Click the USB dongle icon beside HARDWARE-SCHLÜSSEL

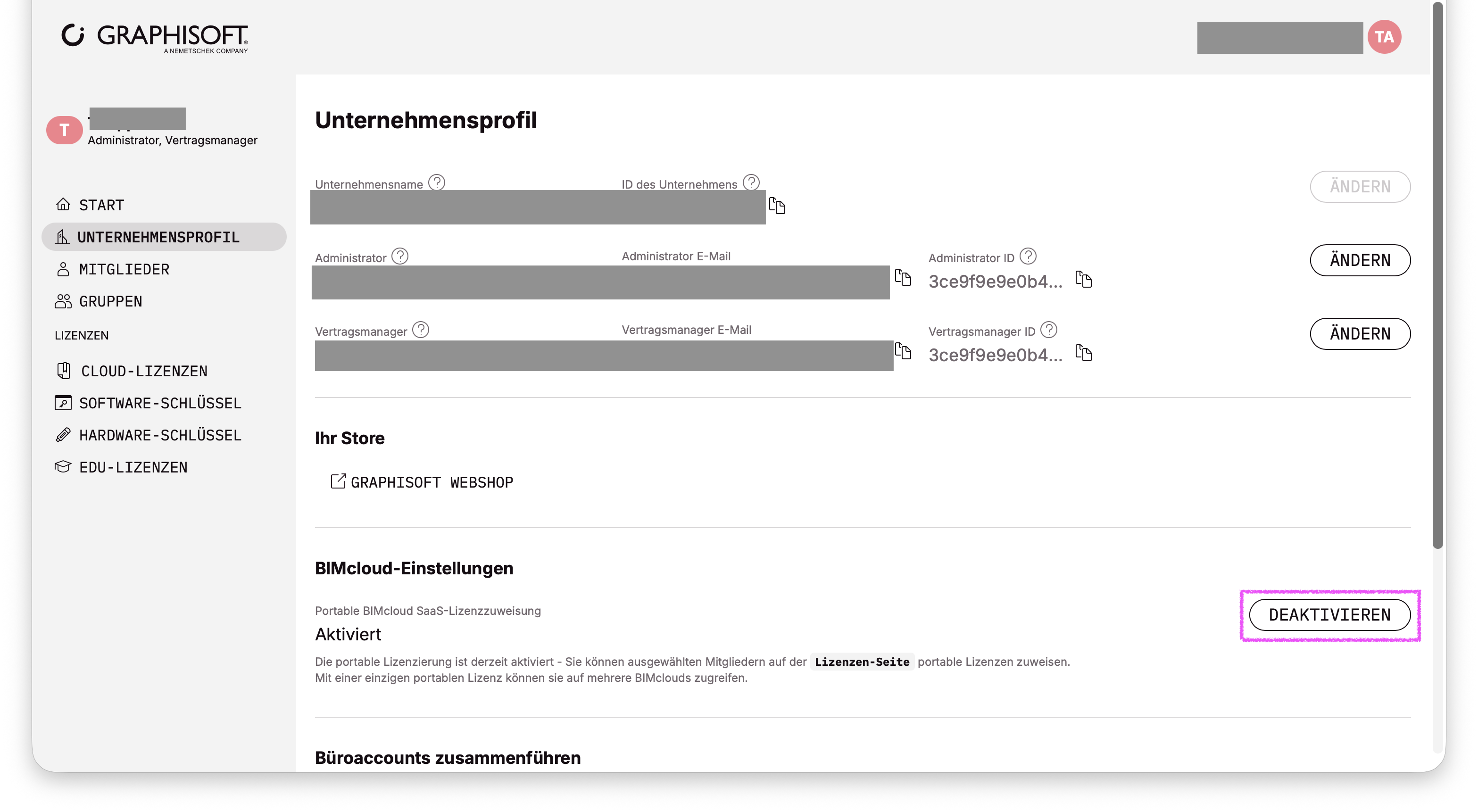[x=63, y=435]
